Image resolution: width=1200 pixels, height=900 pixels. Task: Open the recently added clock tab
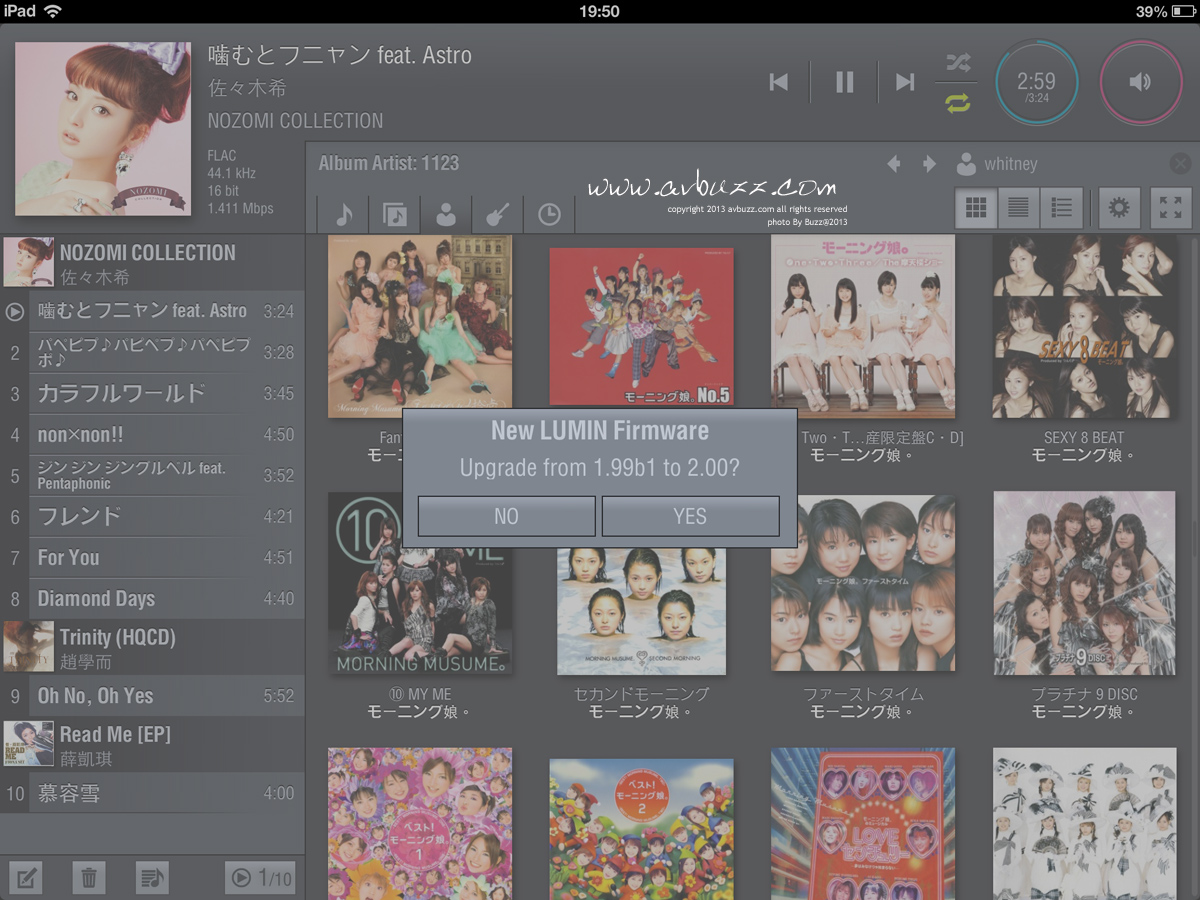[548, 214]
